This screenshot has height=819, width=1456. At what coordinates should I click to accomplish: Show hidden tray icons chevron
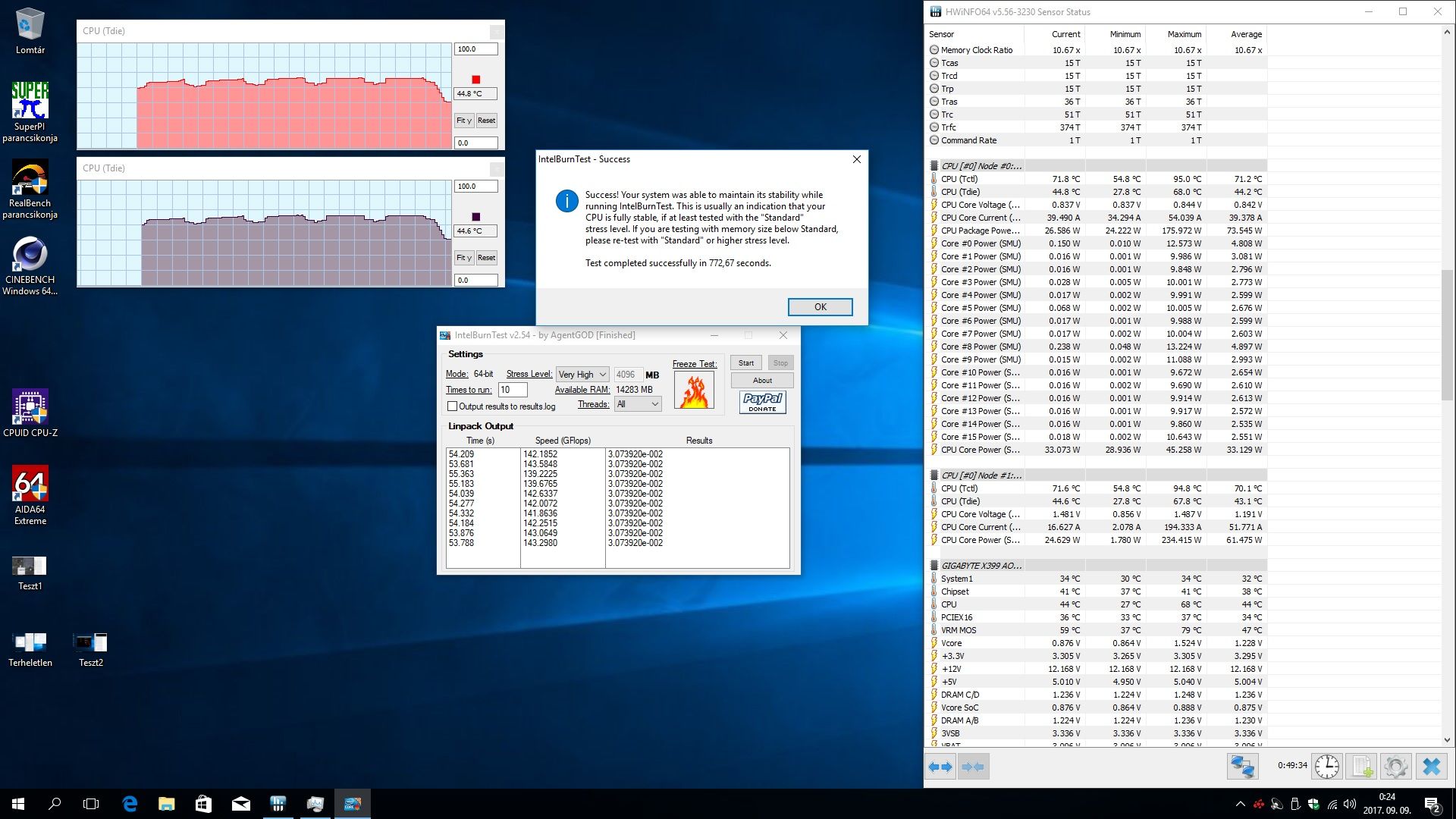[x=1240, y=804]
